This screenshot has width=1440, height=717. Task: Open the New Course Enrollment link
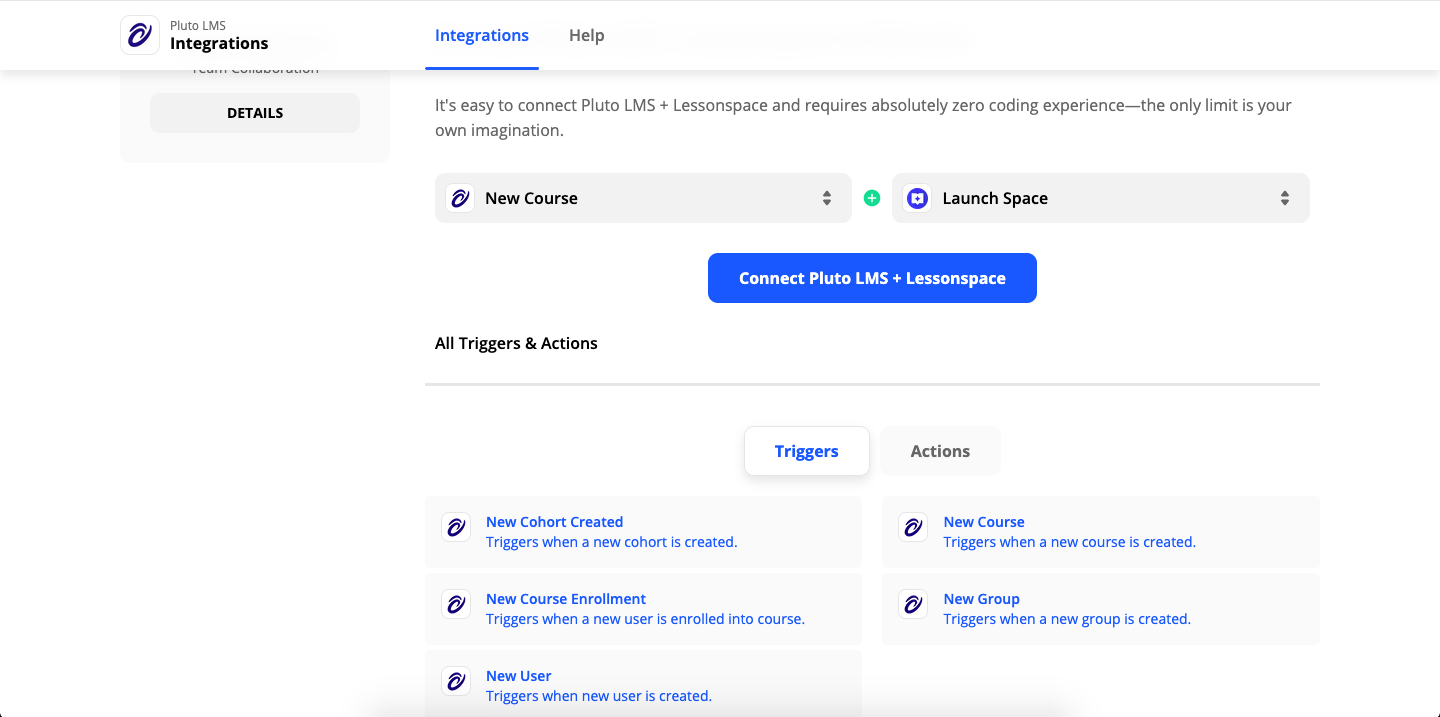coord(566,599)
